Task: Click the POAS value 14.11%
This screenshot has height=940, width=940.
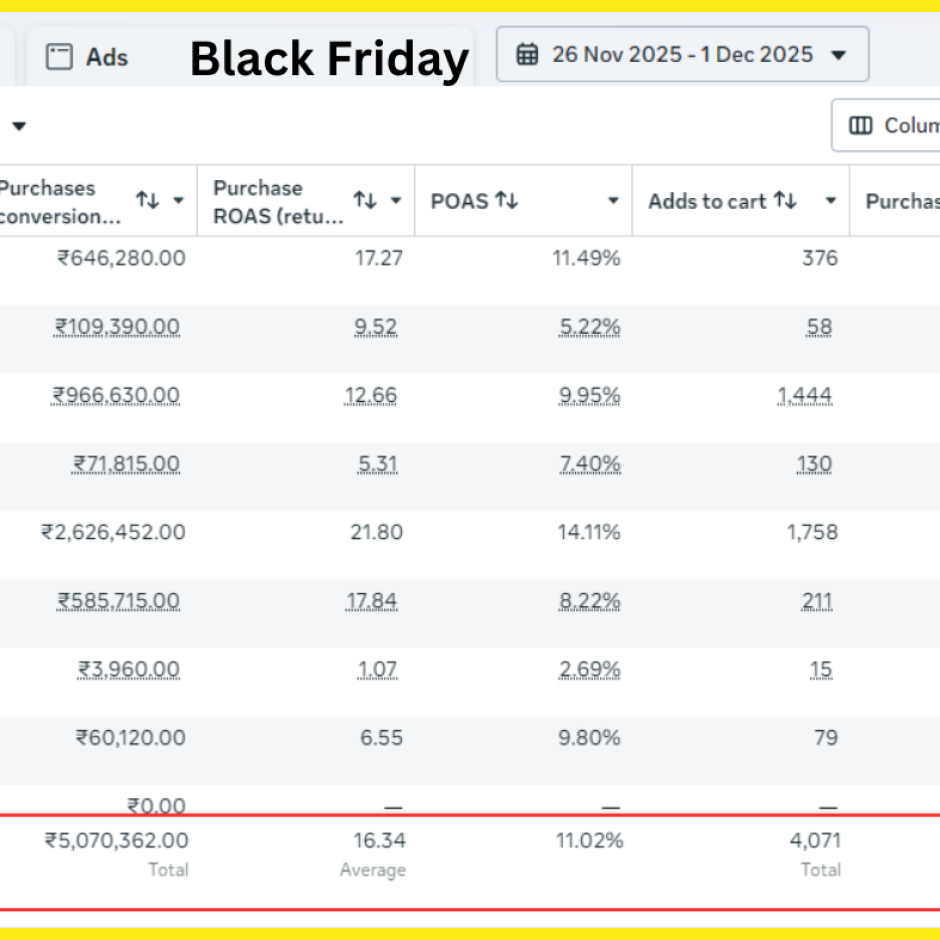Action: (x=589, y=532)
